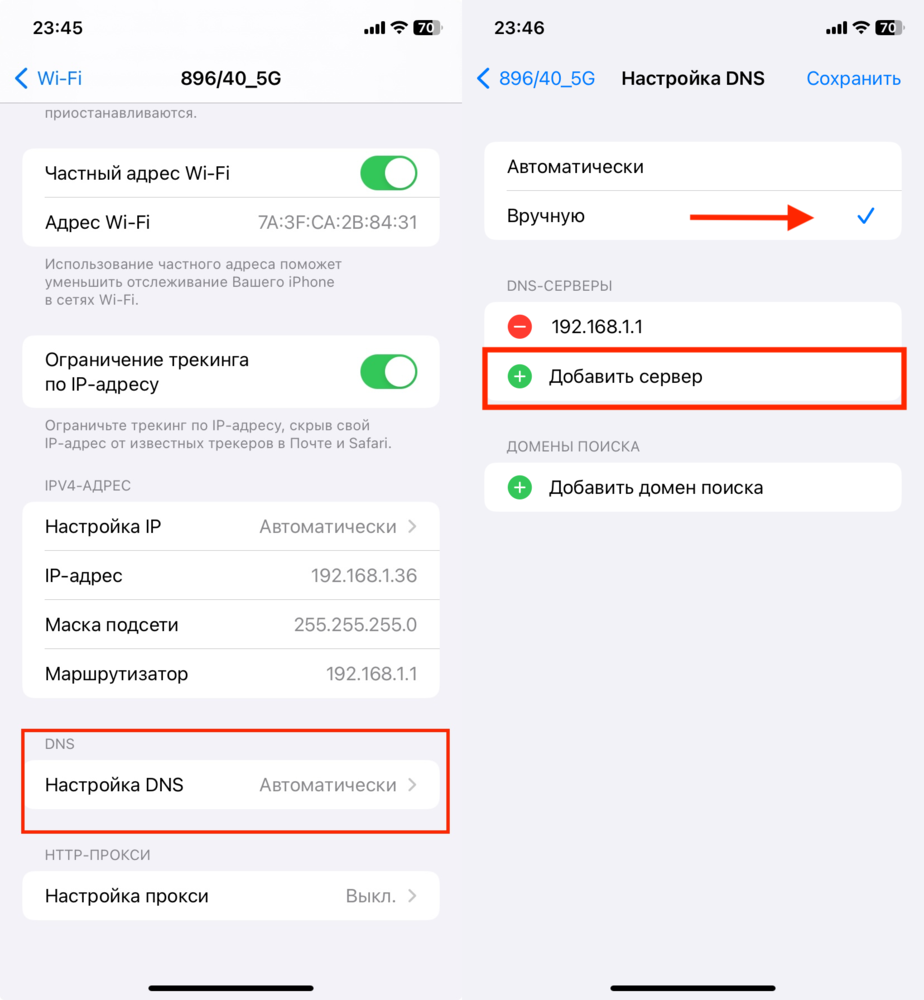The height and width of the screenshot is (1000, 924).
Task: Select Автоматически DNS mode option
Action: pos(693,166)
